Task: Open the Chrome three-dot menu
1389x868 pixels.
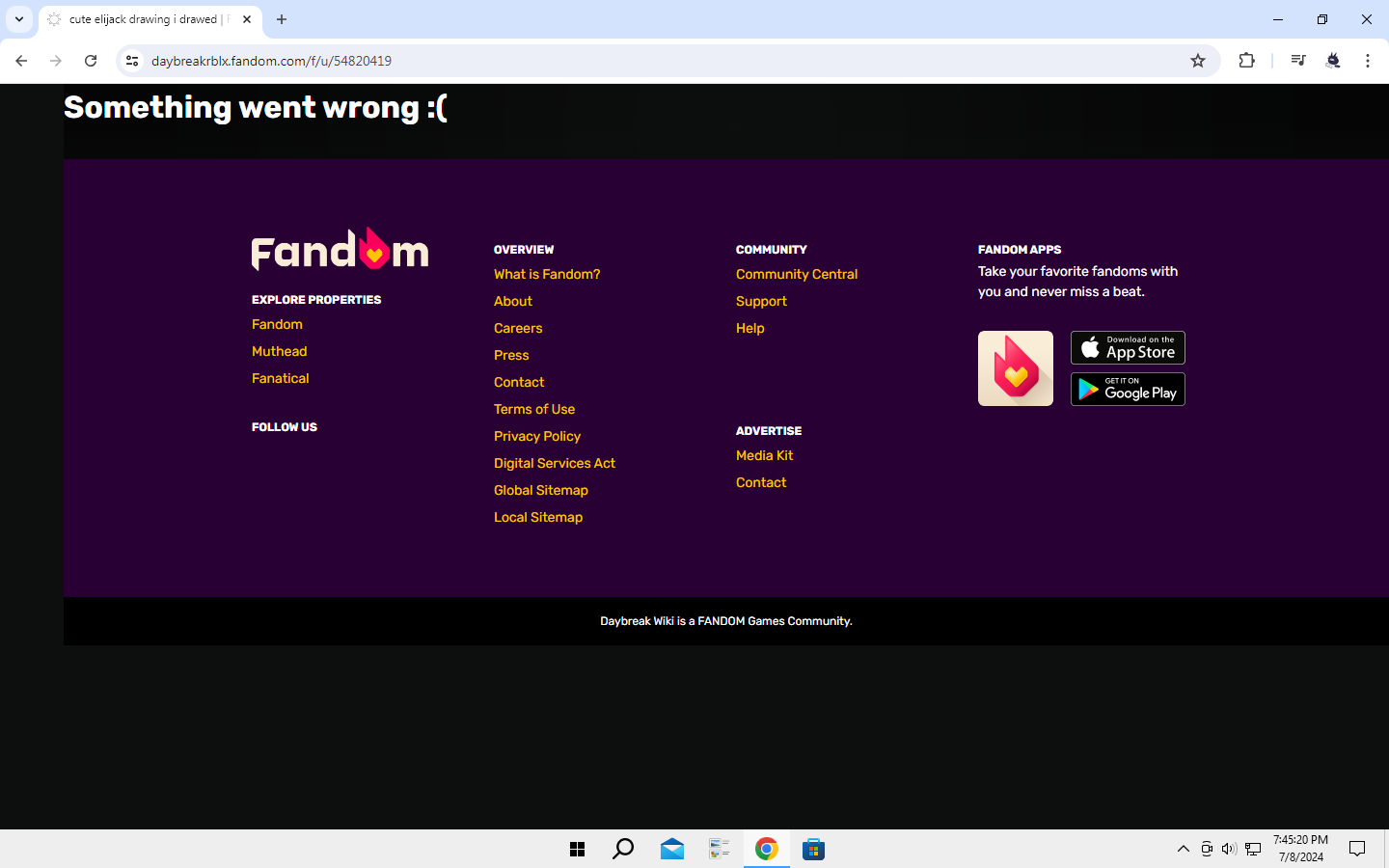Action: [x=1367, y=61]
